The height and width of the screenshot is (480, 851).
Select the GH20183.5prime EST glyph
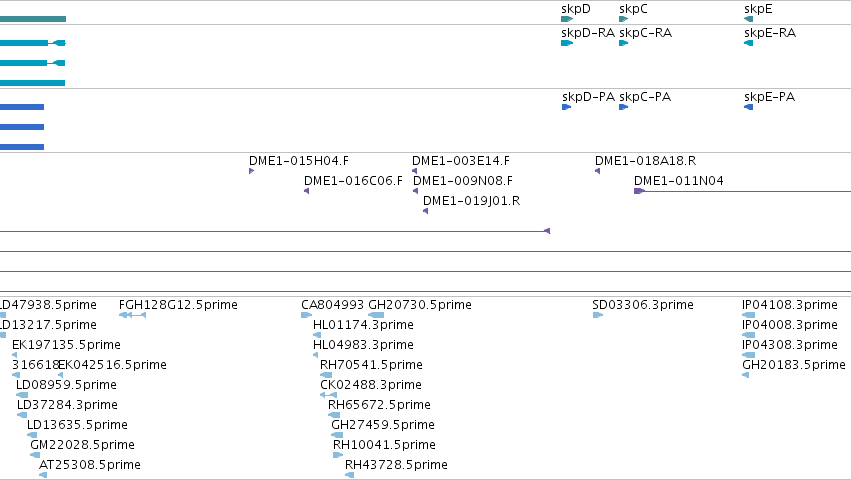(x=746, y=375)
